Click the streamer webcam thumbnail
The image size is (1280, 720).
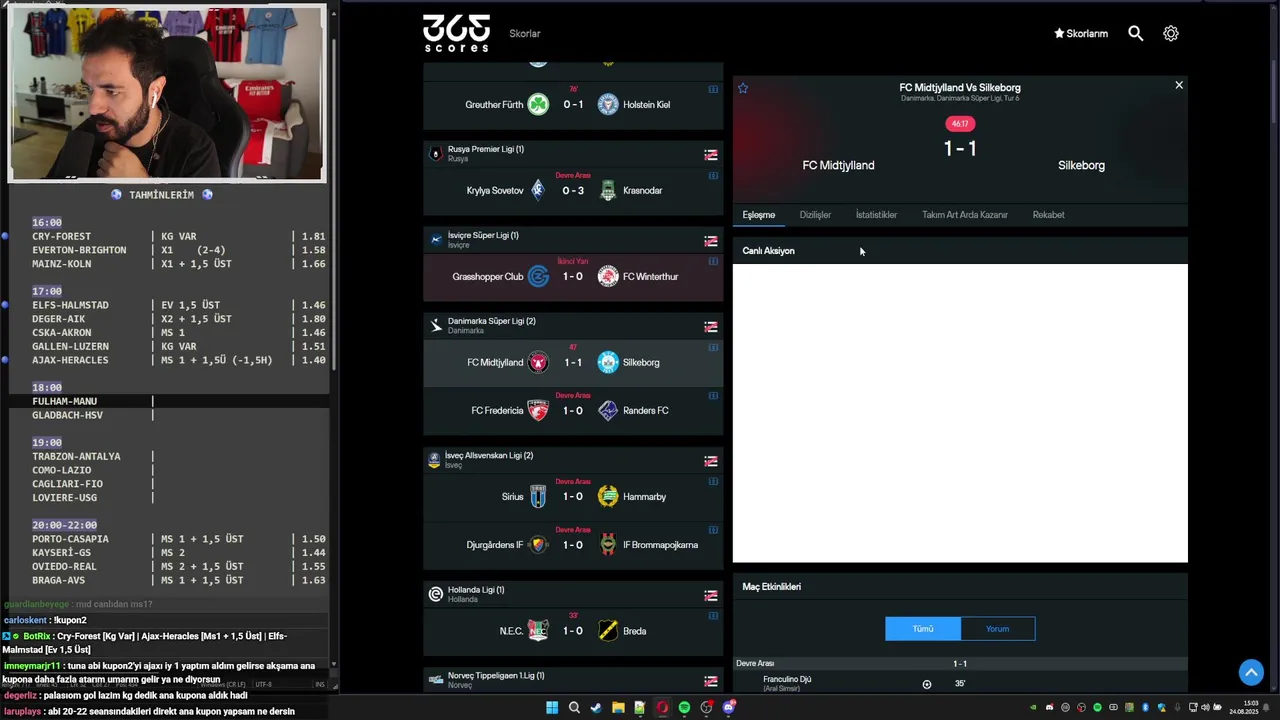click(167, 93)
